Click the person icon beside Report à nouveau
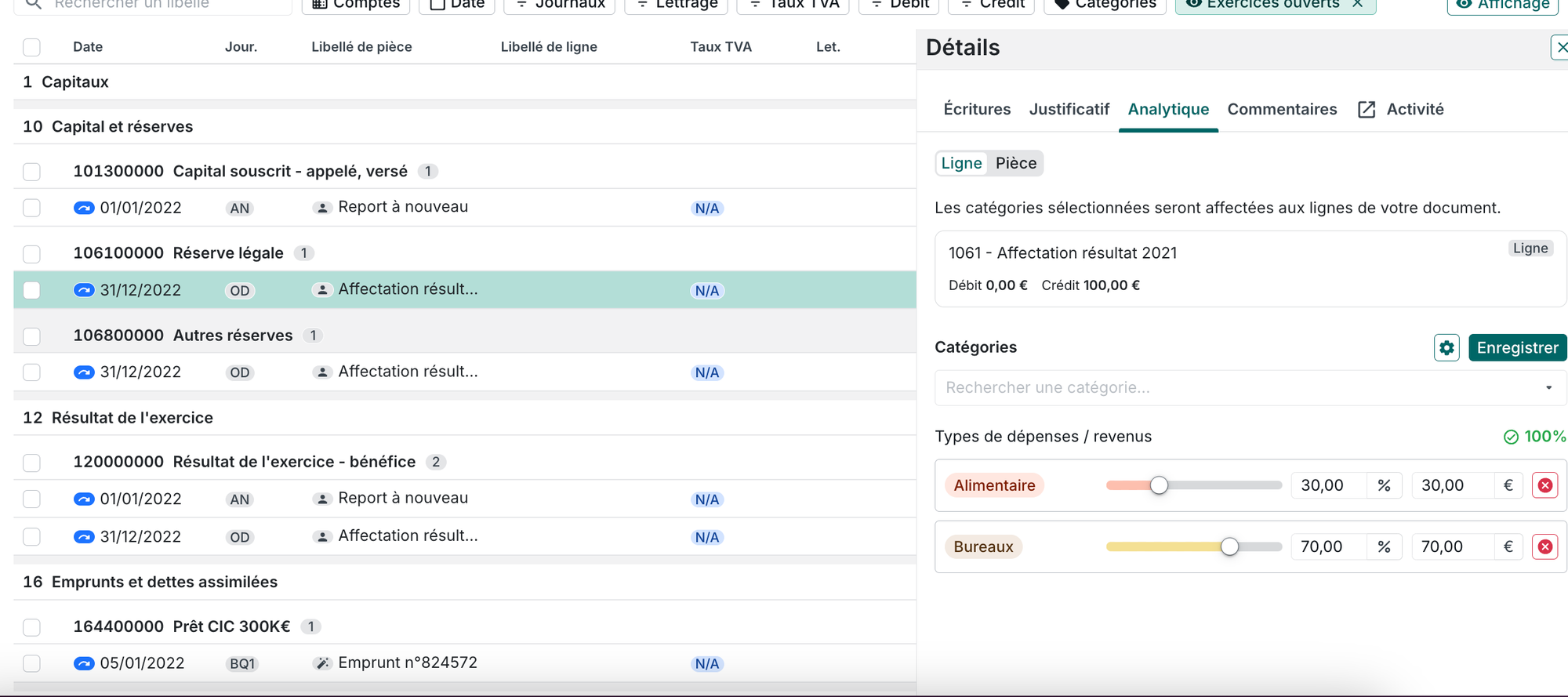This screenshot has width=1568, height=697. point(321,208)
